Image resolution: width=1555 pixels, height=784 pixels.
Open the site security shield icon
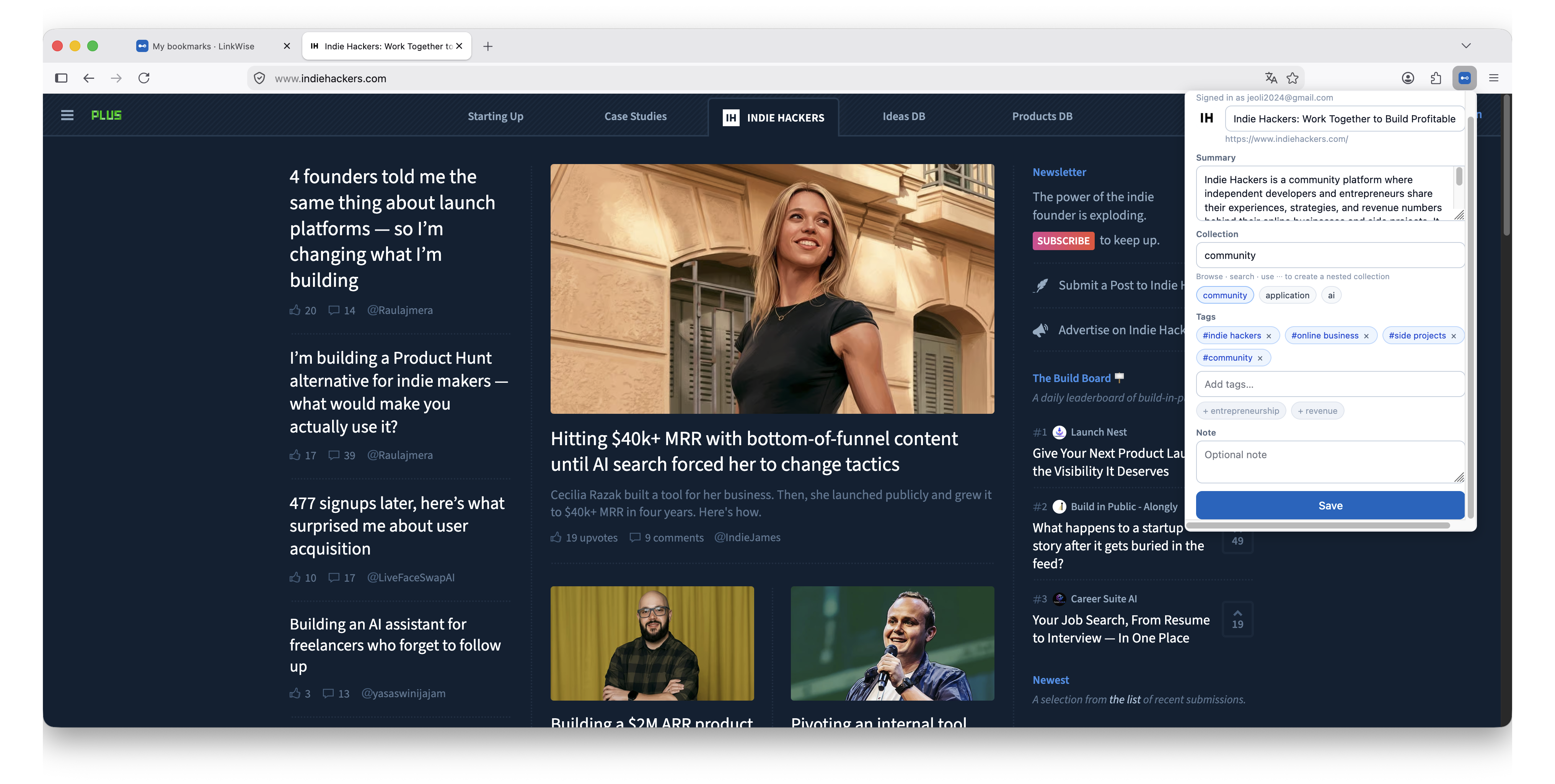[x=259, y=78]
